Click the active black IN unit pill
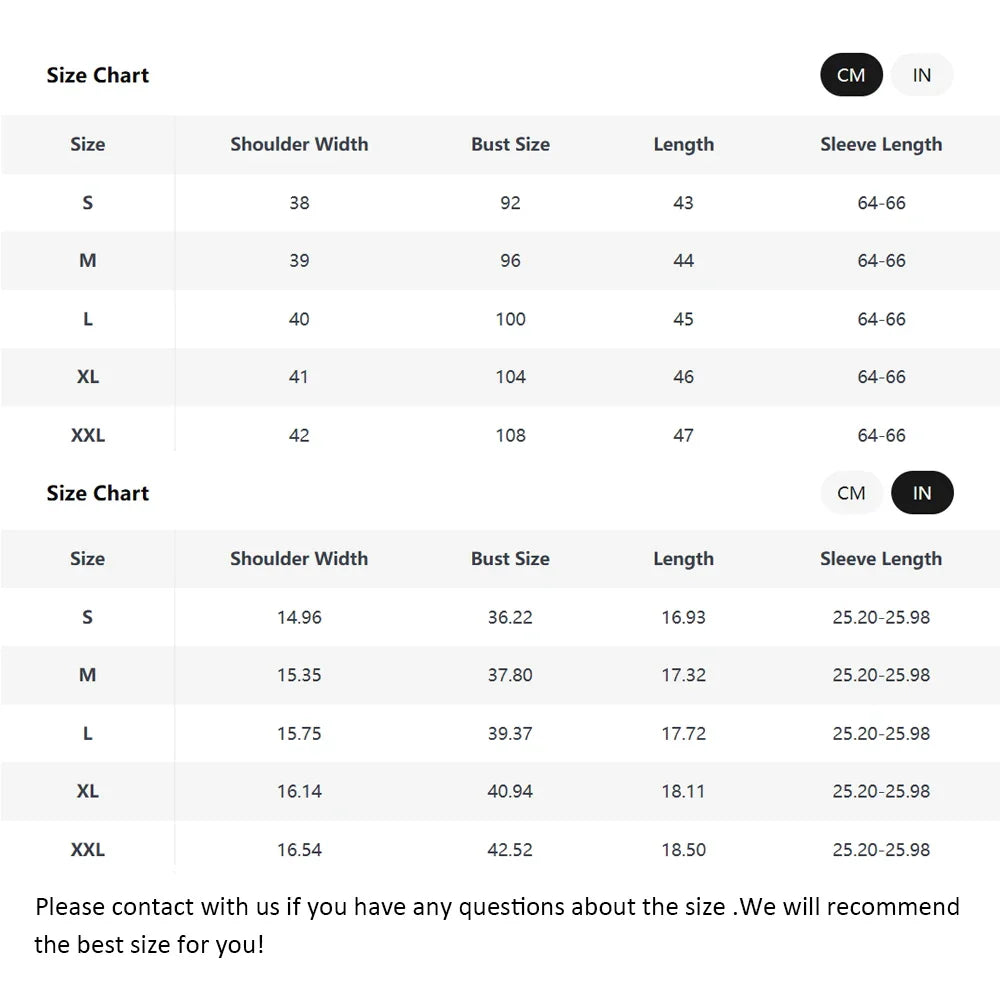The width and height of the screenshot is (1000, 1000). [922, 493]
